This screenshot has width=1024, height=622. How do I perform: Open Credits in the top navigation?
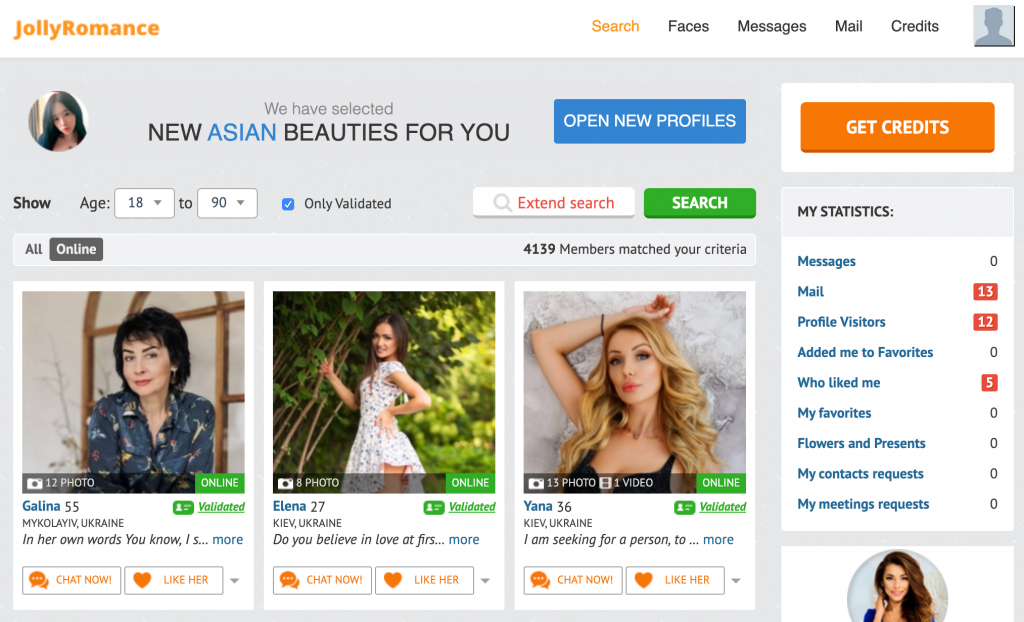pyautogui.click(x=914, y=26)
